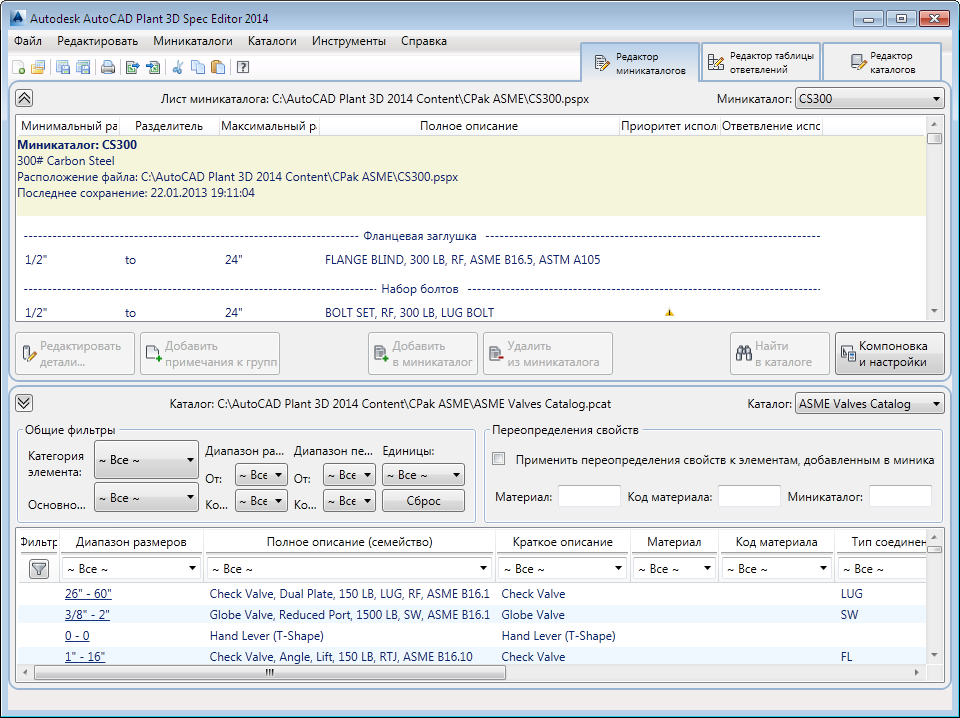Click the Материал override input field

point(589,496)
